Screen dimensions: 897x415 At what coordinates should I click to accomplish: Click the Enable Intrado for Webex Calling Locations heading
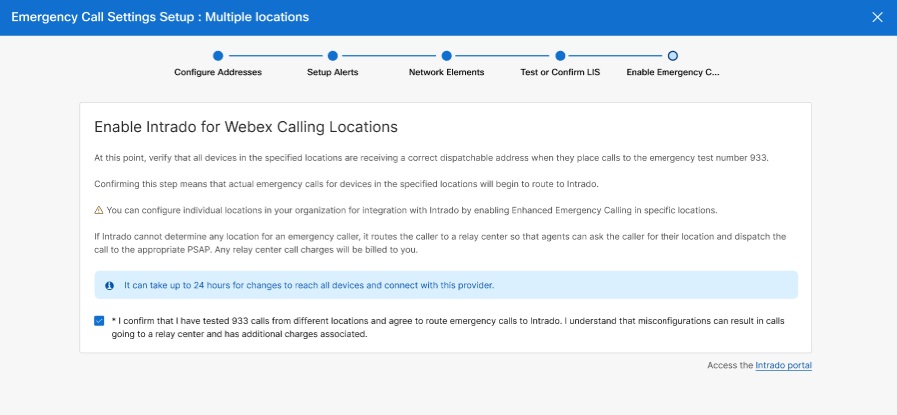[246, 127]
